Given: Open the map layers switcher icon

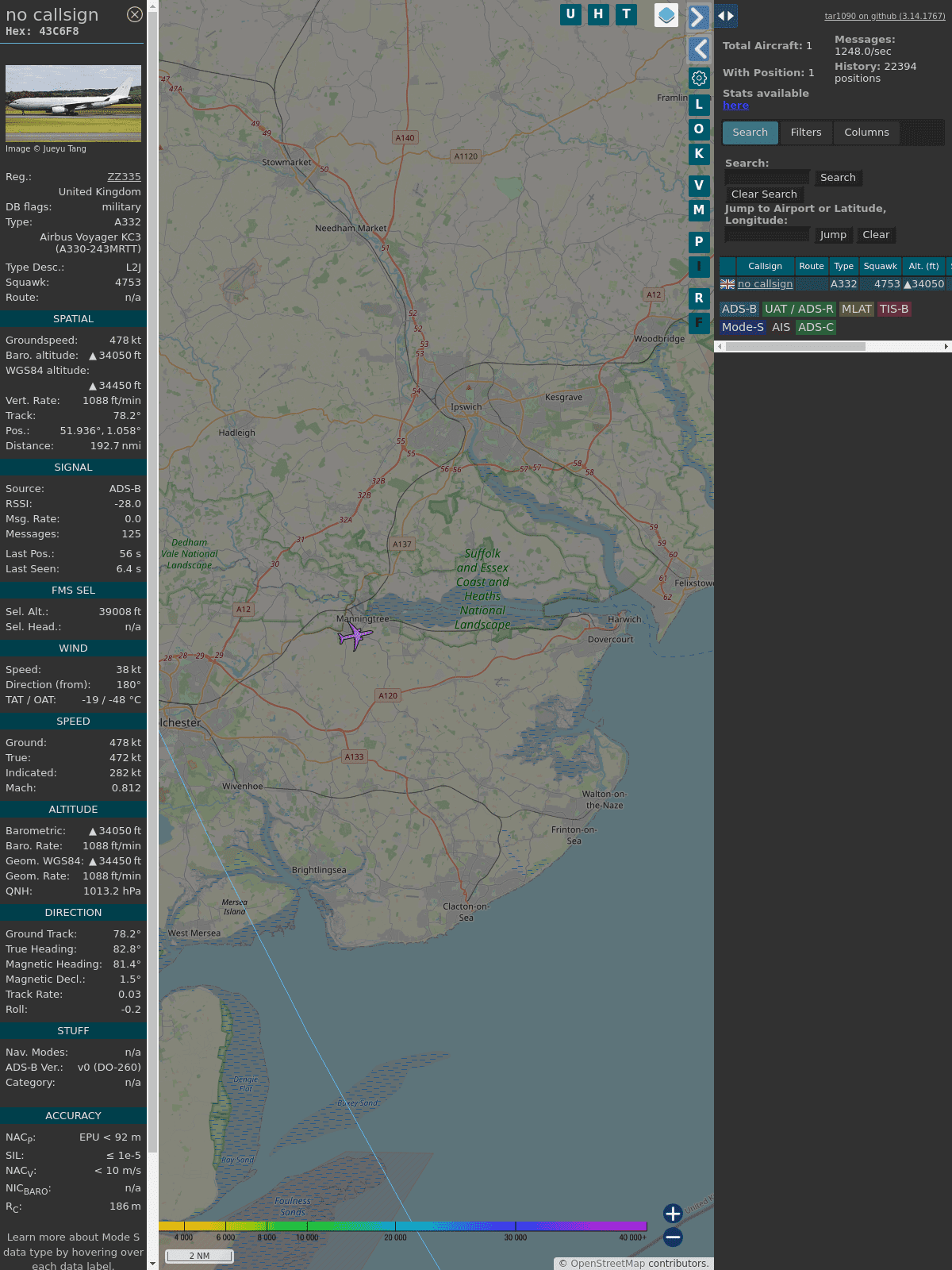Looking at the screenshot, I should [666, 15].
